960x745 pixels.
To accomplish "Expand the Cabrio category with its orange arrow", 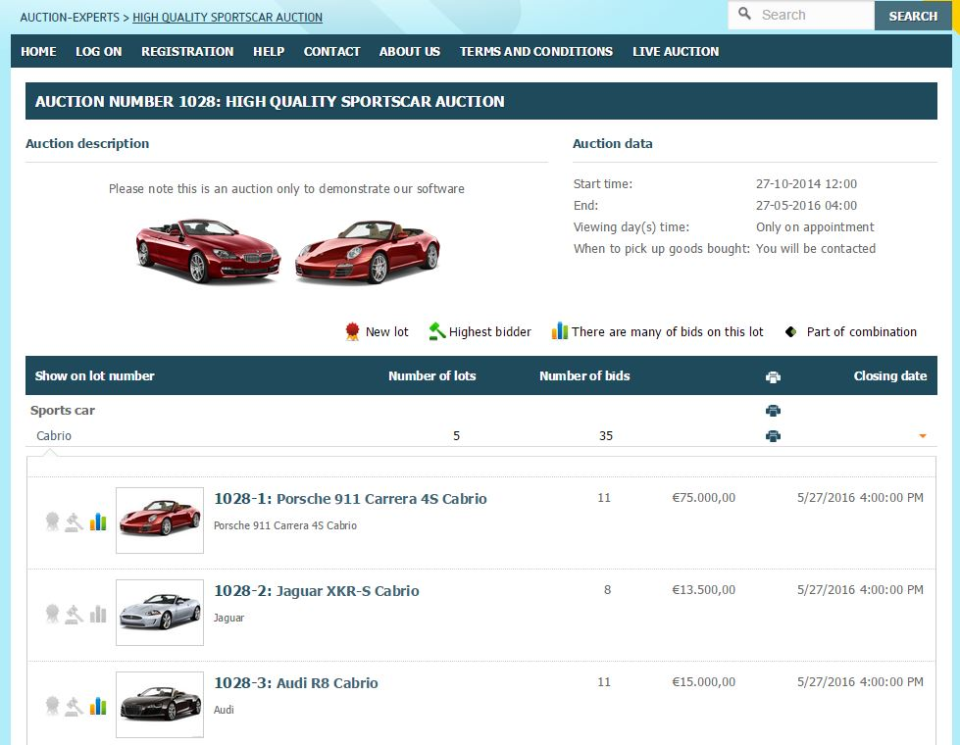I will (922, 435).
